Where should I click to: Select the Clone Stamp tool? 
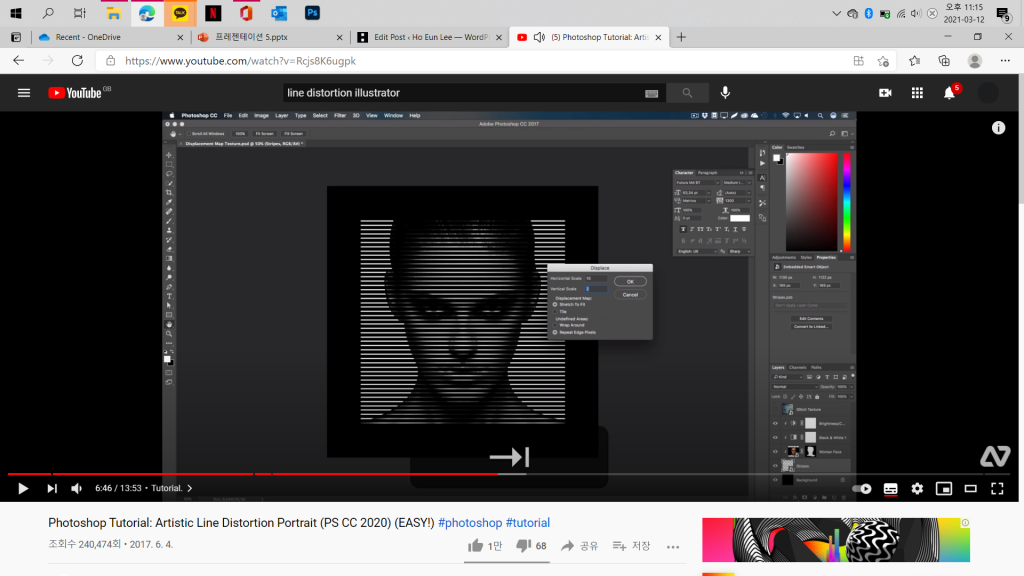169,231
